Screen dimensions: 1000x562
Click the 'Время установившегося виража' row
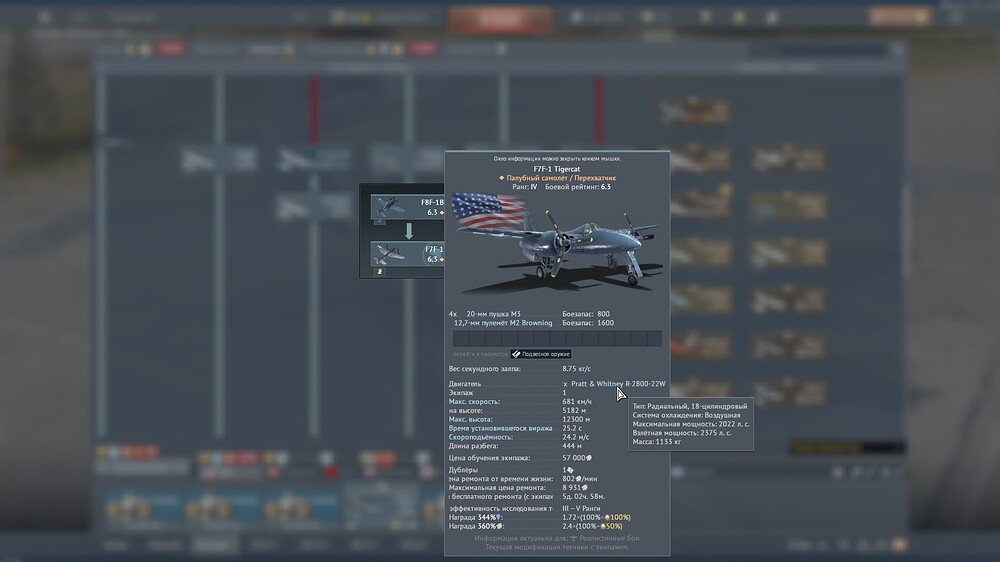pyautogui.click(x=515, y=429)
